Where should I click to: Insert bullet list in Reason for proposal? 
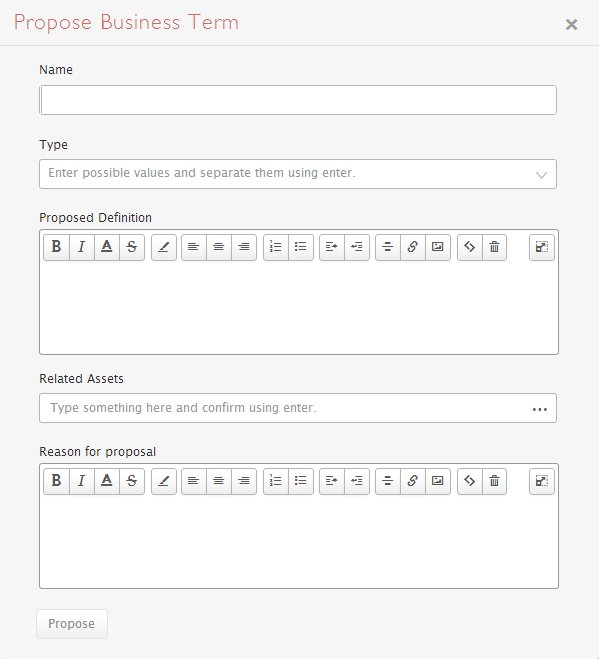[301, 481]
